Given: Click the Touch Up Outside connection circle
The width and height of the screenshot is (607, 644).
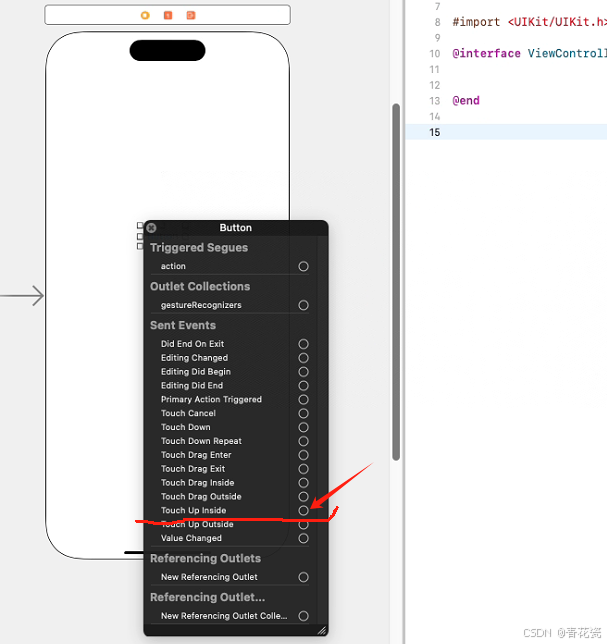Looking at the screenshot, I should tap(304, 524).
